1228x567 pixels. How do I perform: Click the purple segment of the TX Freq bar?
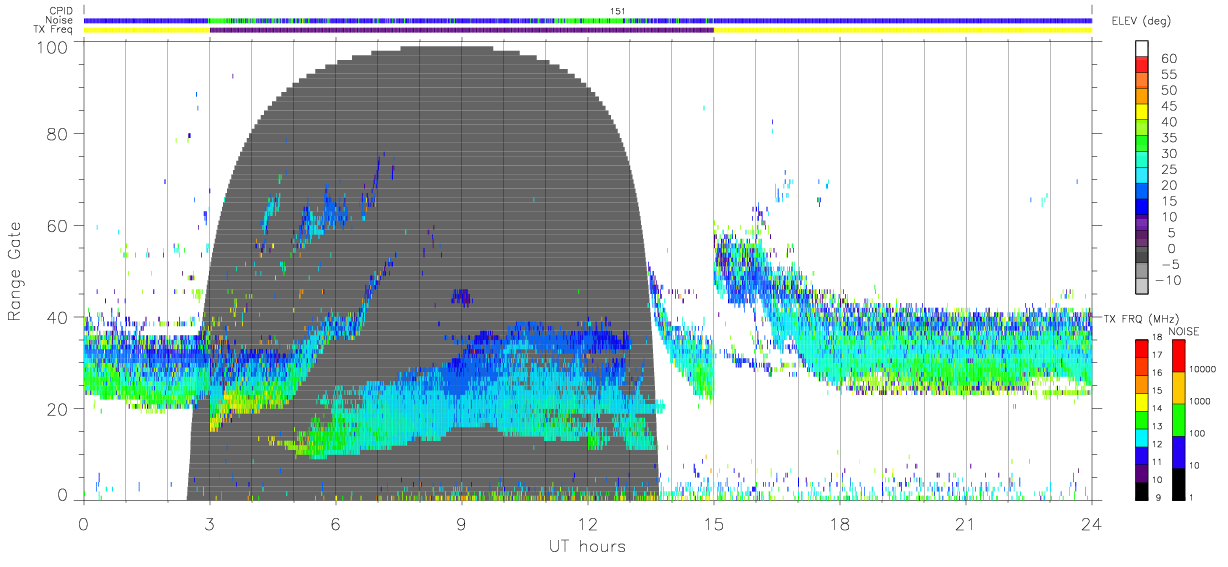462,30
